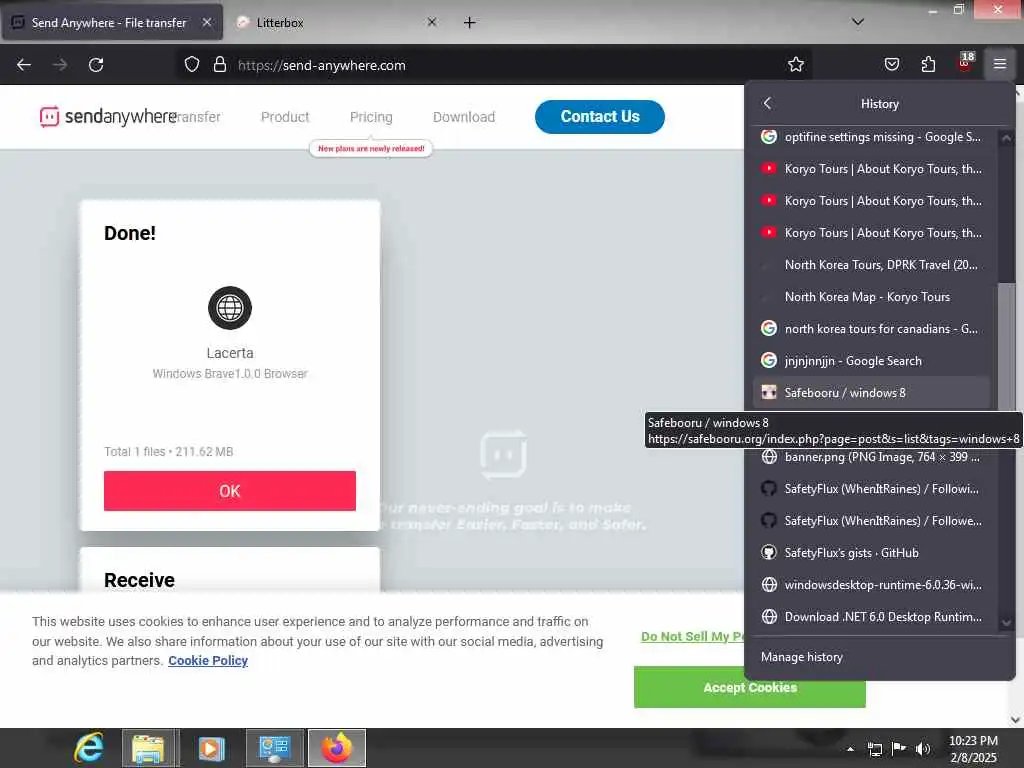This screenshot has height=768, width=1024.
Task: Open the control panel taskbar icon
Action: pos(274,748)
